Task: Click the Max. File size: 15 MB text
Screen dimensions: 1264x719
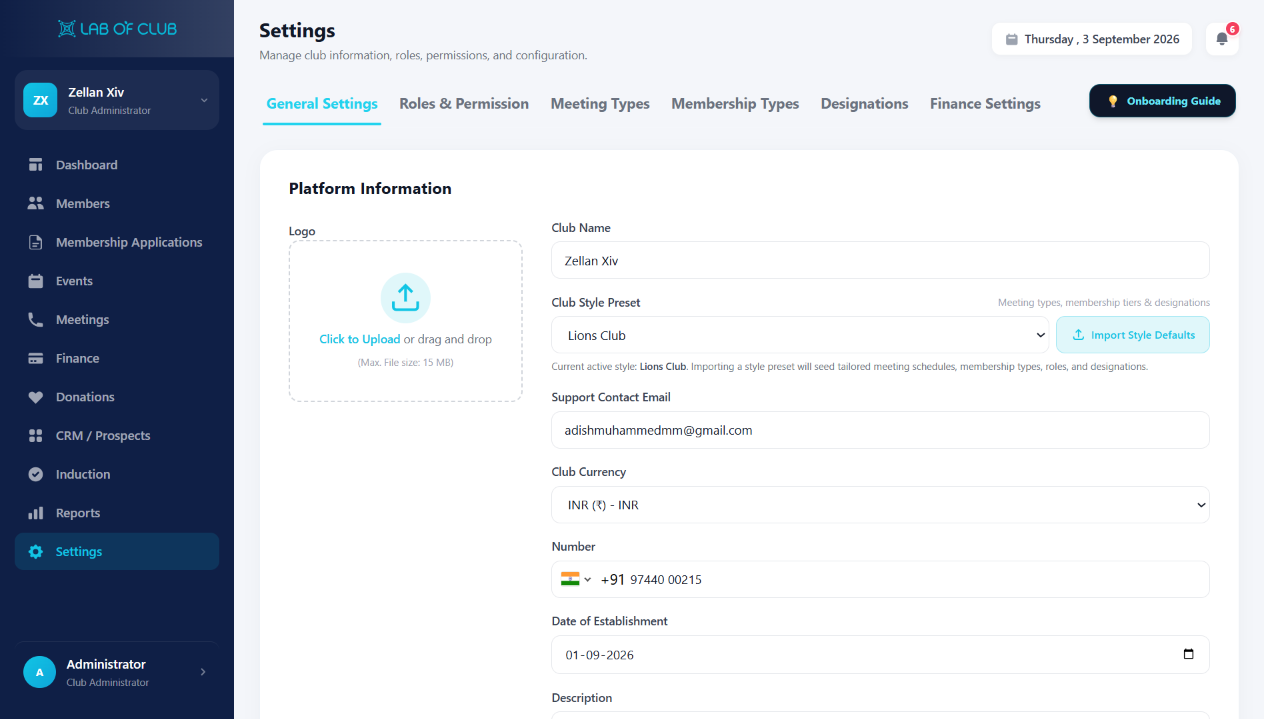Action: pyautogui.click(x=405, y=362)
